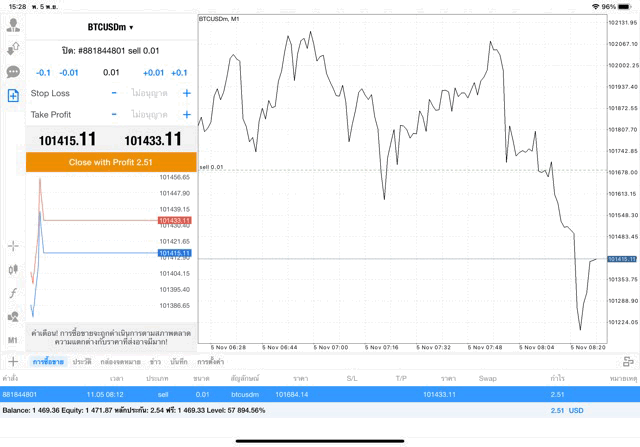Switch to the ประวัติ history tab
The height and width of the screenshot is (447, 640).
[x=82, y=361]
